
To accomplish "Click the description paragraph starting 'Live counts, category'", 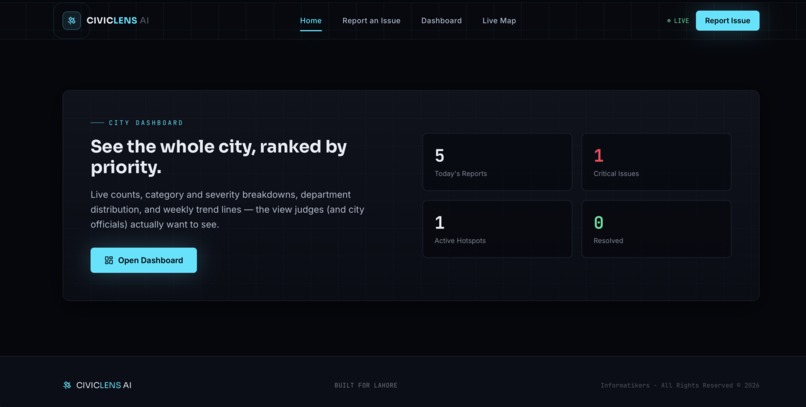I will click(227, 210).
